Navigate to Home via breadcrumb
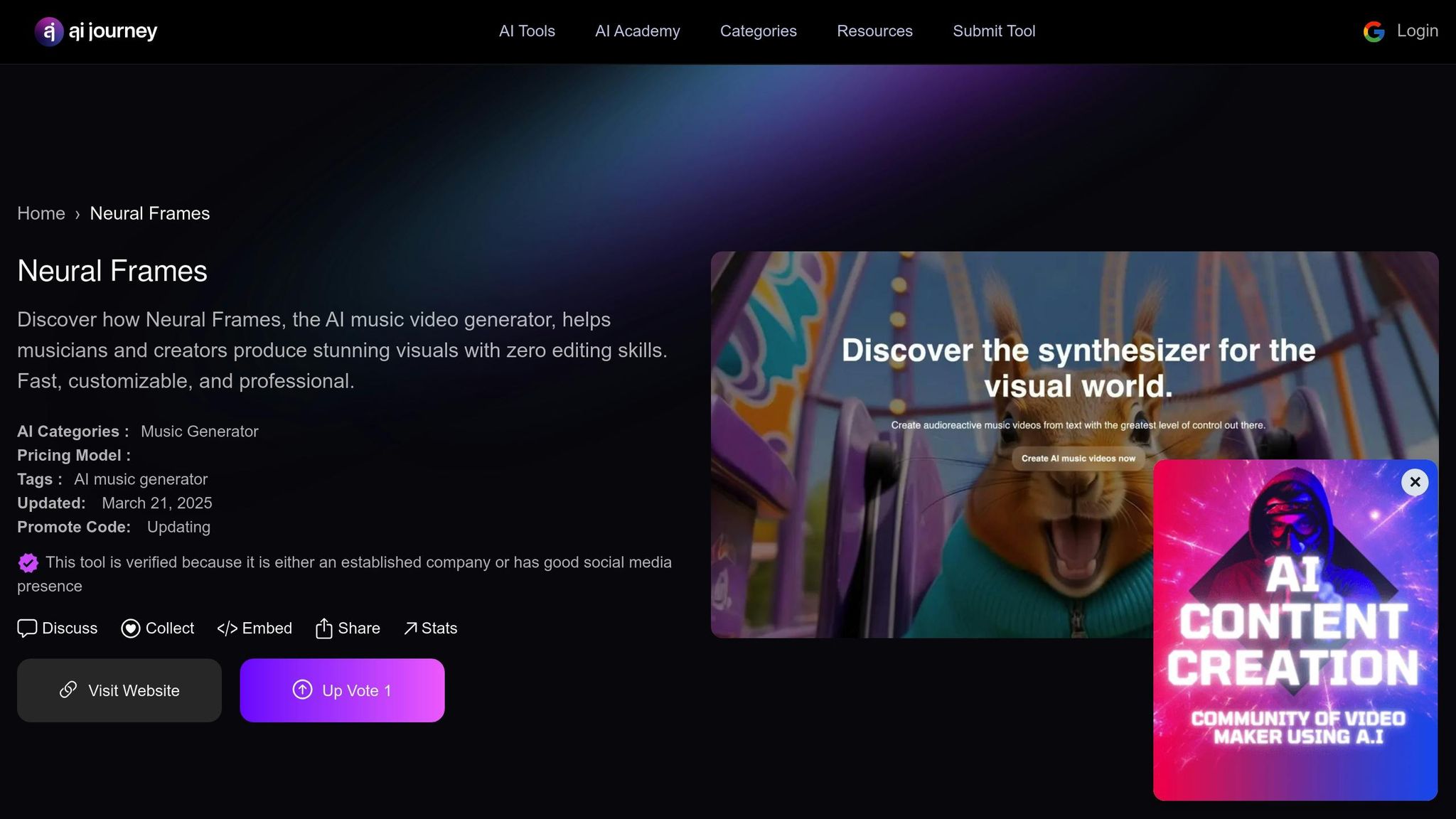 pos(41,213)
